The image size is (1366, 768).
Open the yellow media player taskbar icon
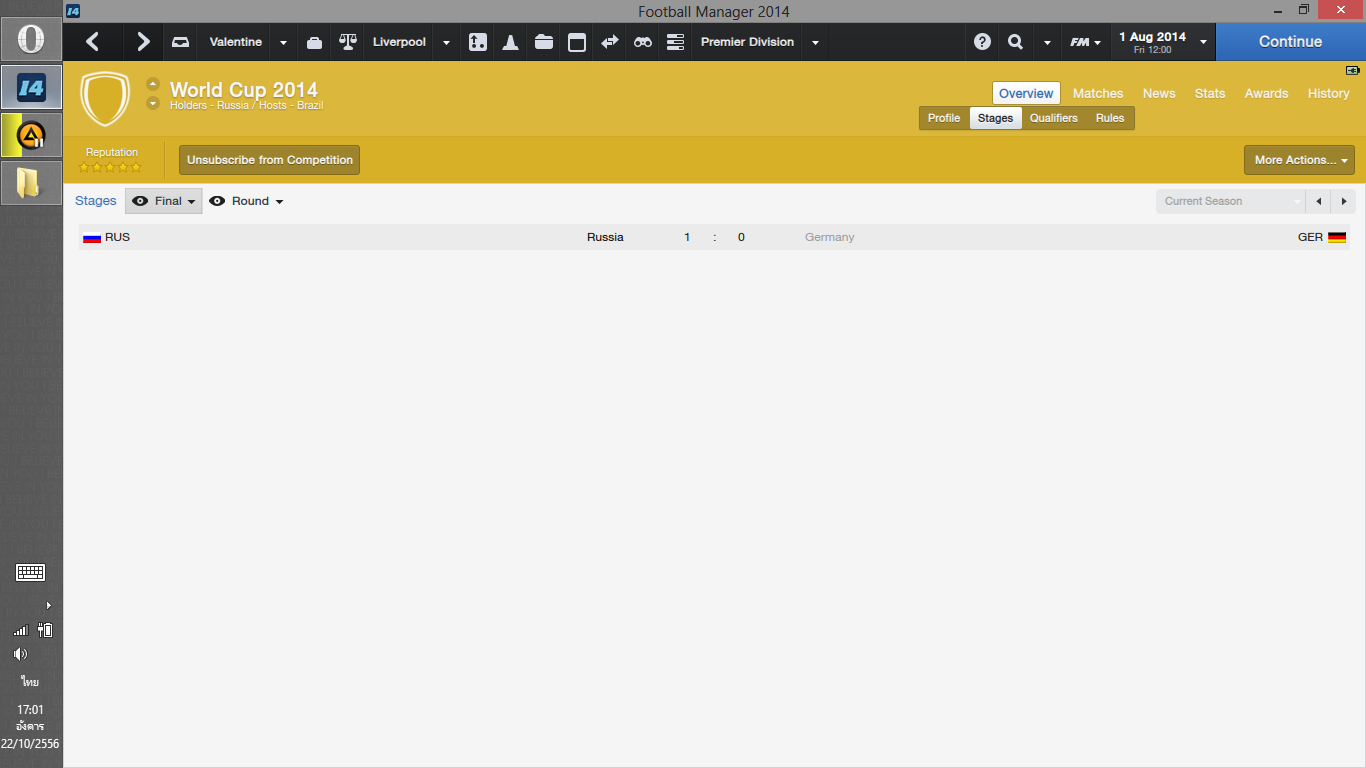pyautogui.click(x=31, y=135)
